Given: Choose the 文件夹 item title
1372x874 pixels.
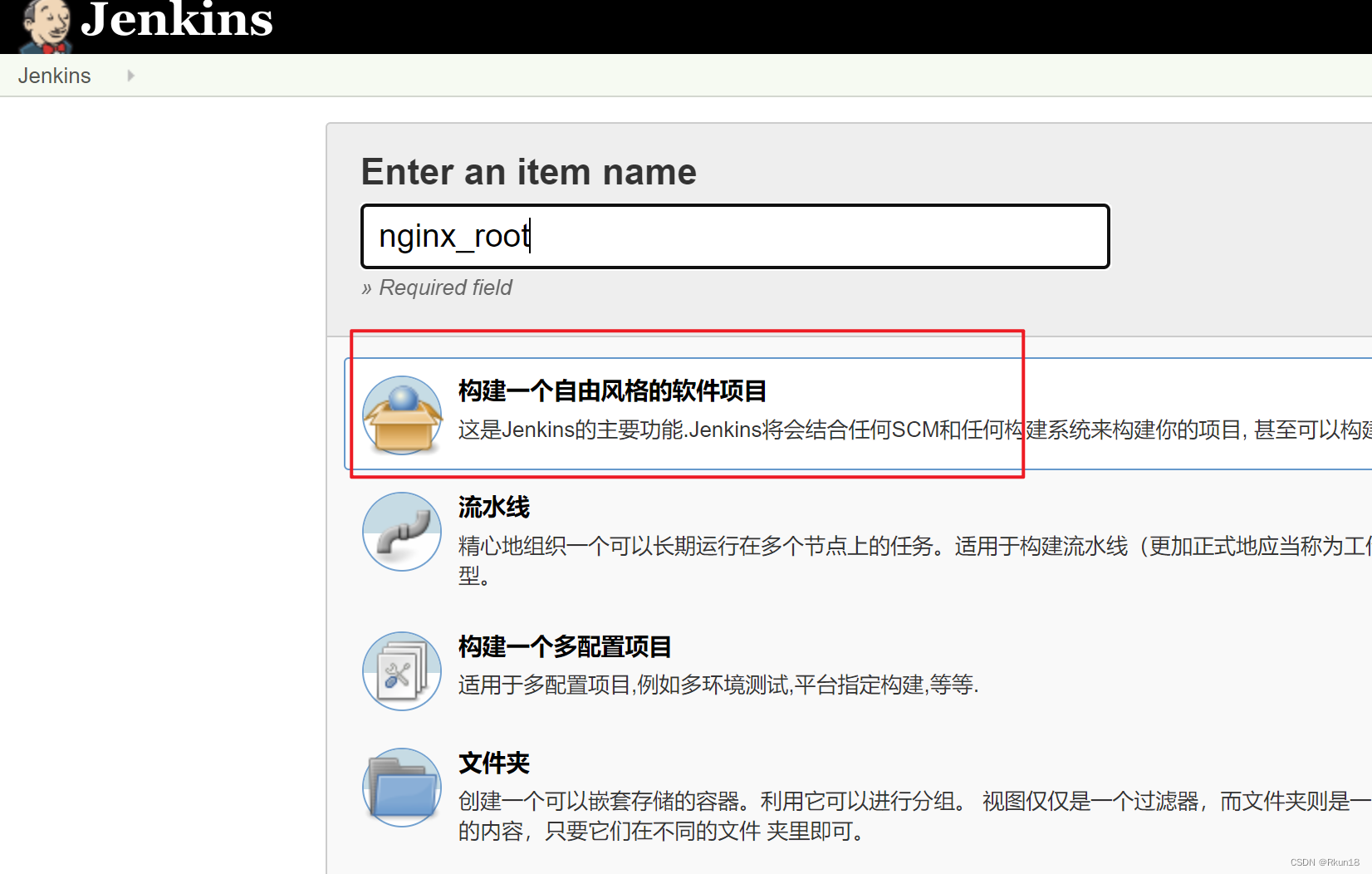Looking at the screenshot, I should coord(494,763).
